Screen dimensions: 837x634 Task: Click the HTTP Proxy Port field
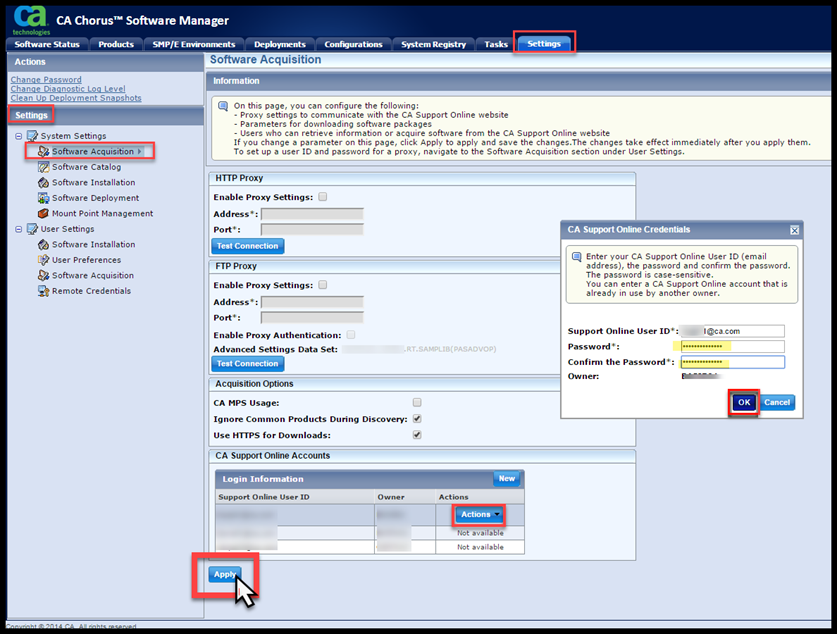pyautogui.click(x=312, y=229)
